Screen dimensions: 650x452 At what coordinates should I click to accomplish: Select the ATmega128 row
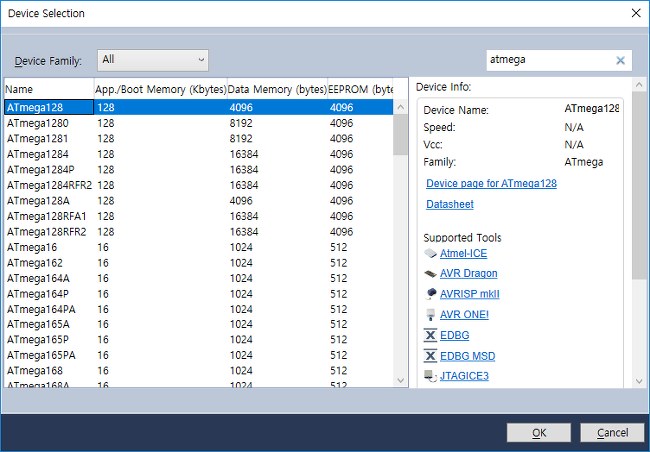tap(199, 107)
